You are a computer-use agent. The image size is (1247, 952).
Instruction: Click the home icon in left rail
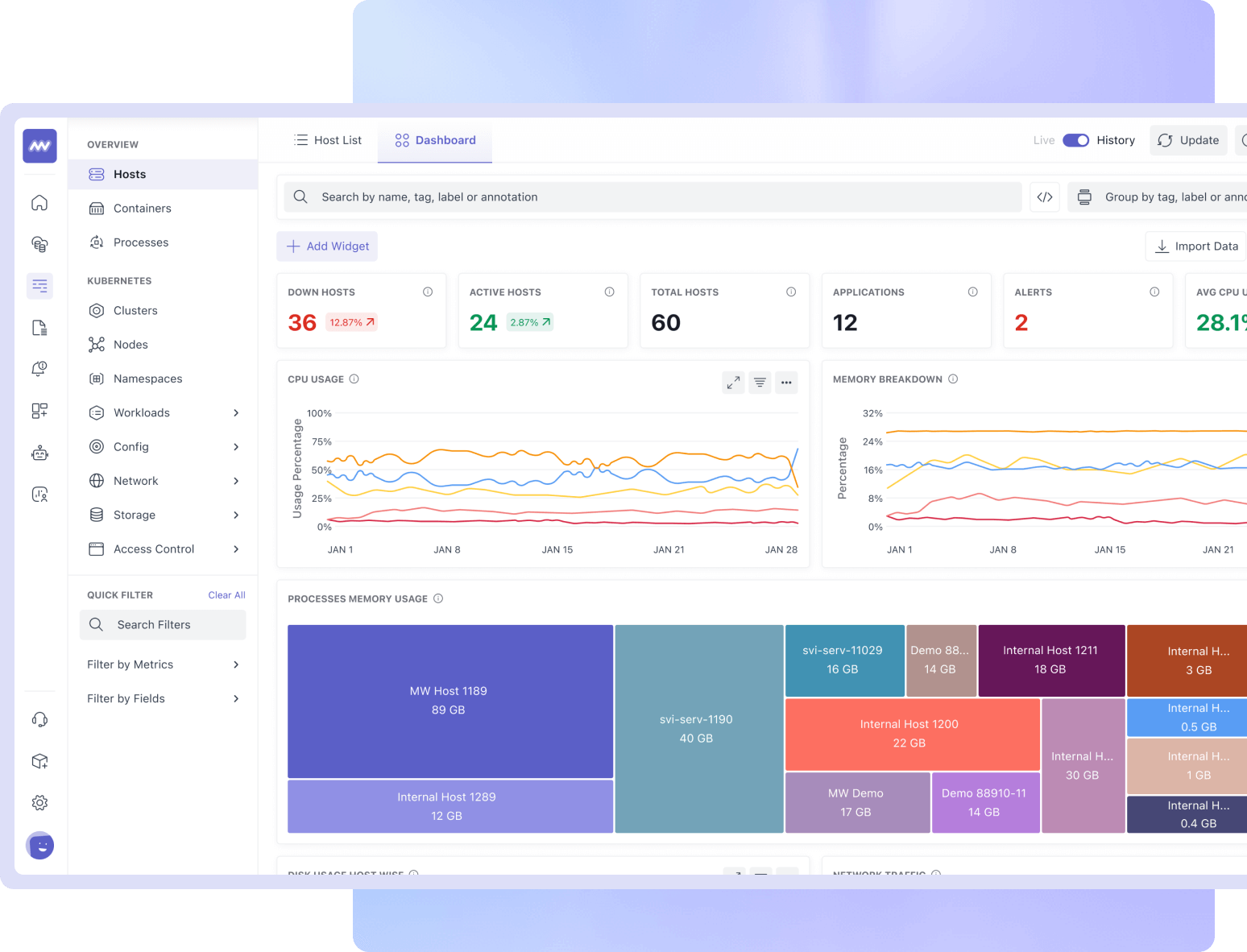(39, 203)
